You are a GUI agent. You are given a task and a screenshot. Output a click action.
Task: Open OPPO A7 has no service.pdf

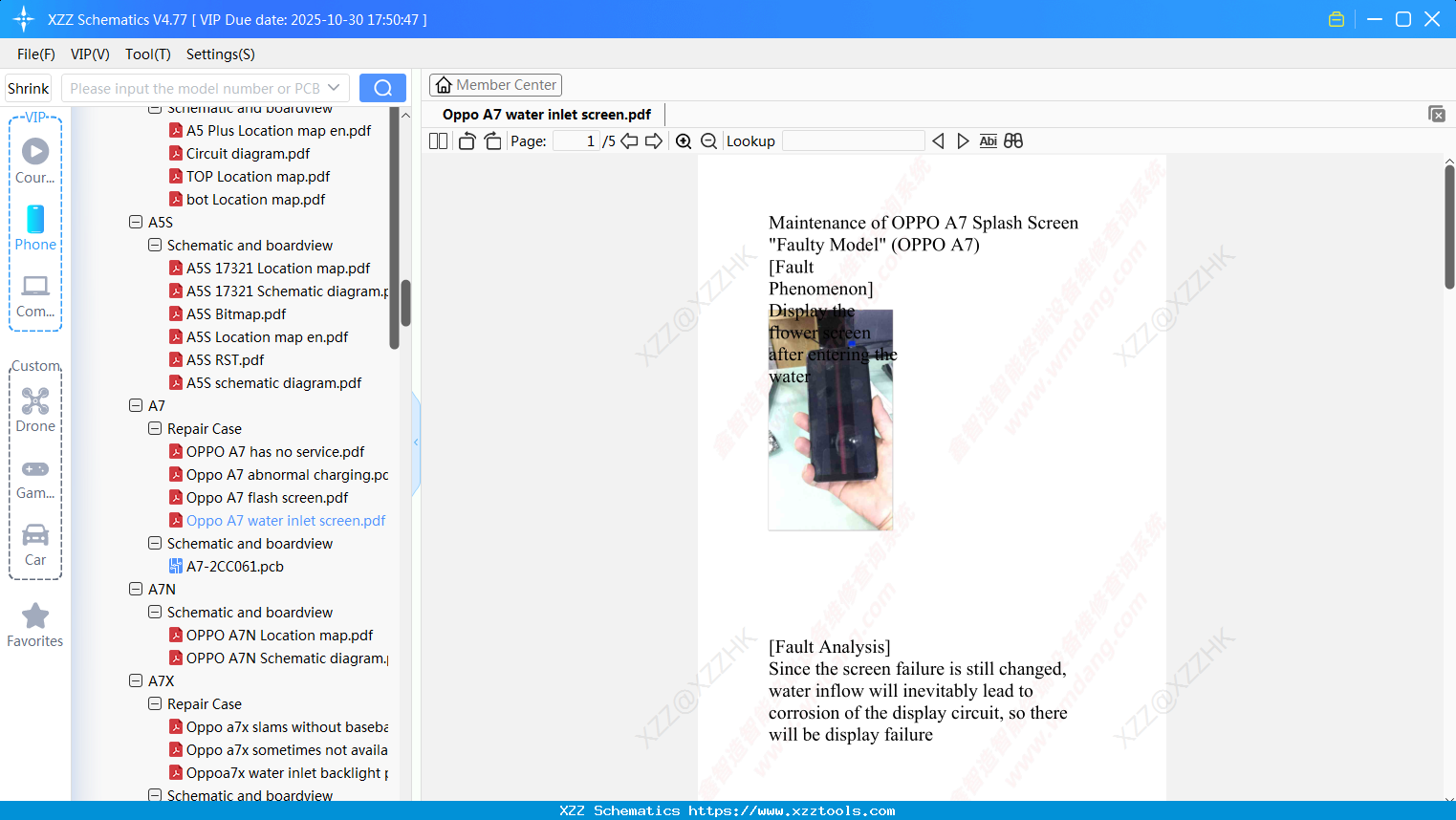pyautogui.click(x=267, y=452)
